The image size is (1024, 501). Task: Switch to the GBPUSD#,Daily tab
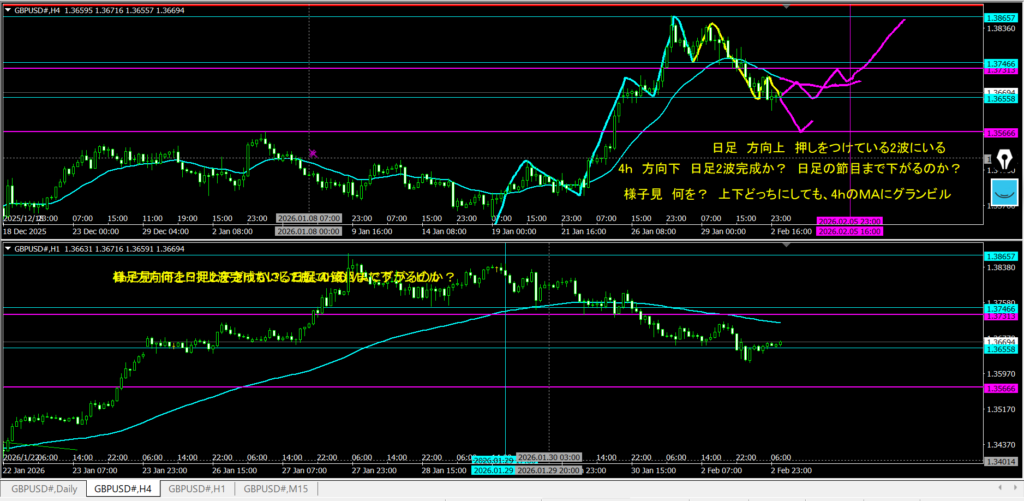click(44, 489)
